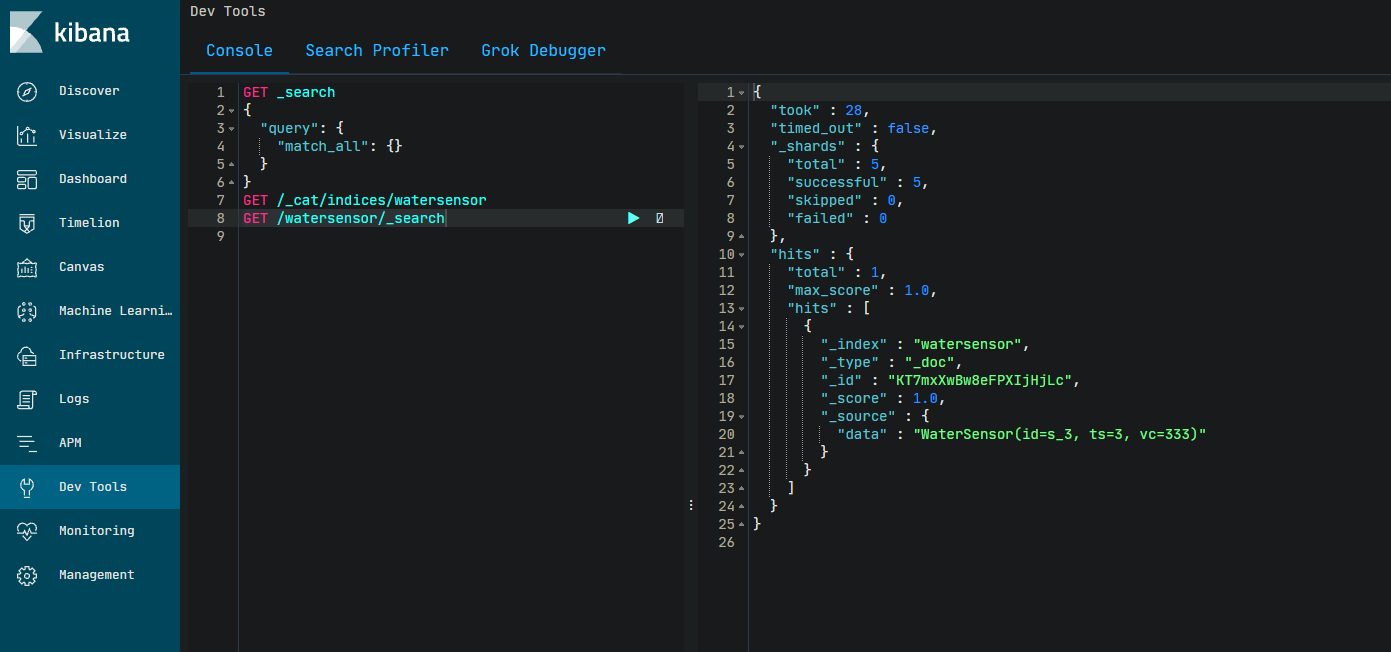Click Infrastructure label in sidebar
Screen dimensions: 1391x652
[x=112, y=355]
